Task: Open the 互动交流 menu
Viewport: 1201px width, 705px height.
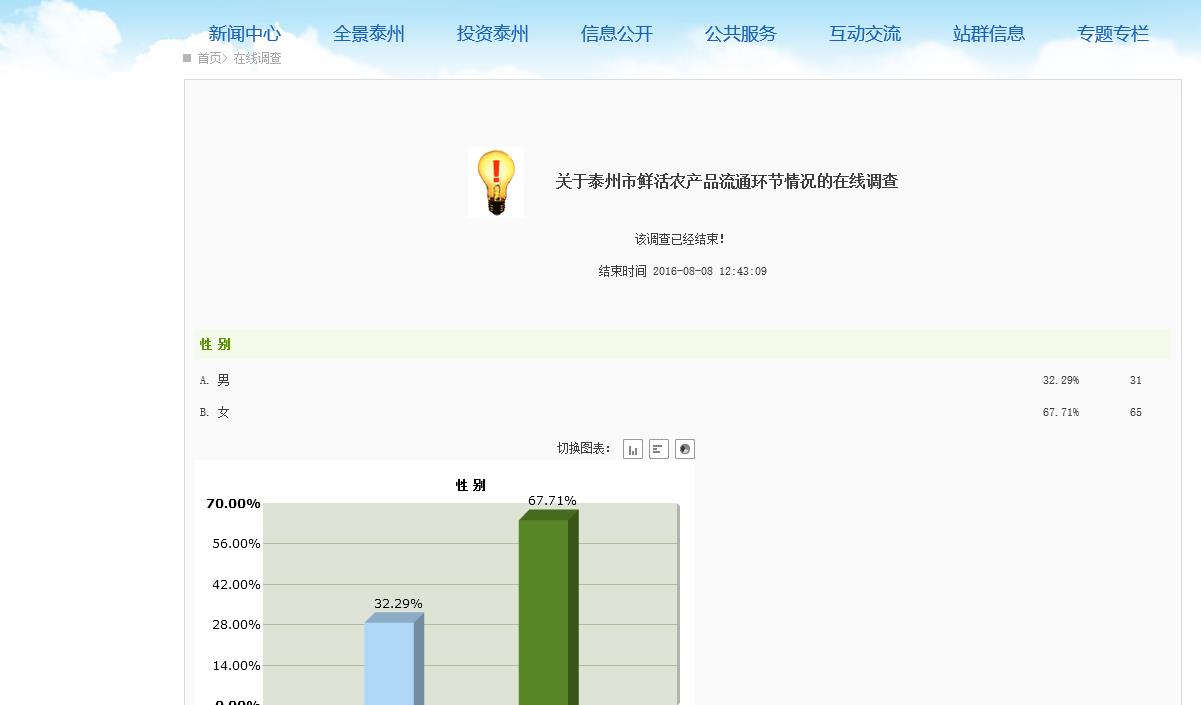Action: click(865, 34)
